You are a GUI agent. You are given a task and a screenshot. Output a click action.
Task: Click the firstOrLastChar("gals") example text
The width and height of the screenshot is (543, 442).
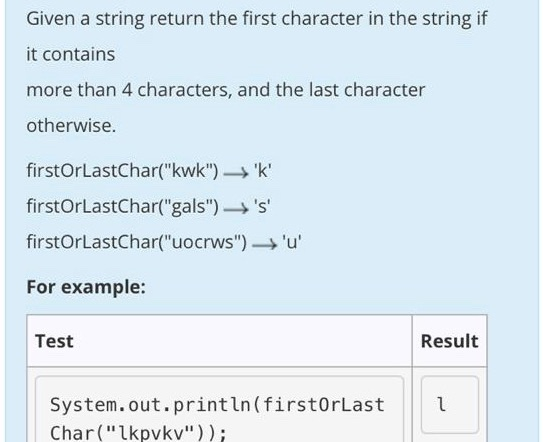123,207
